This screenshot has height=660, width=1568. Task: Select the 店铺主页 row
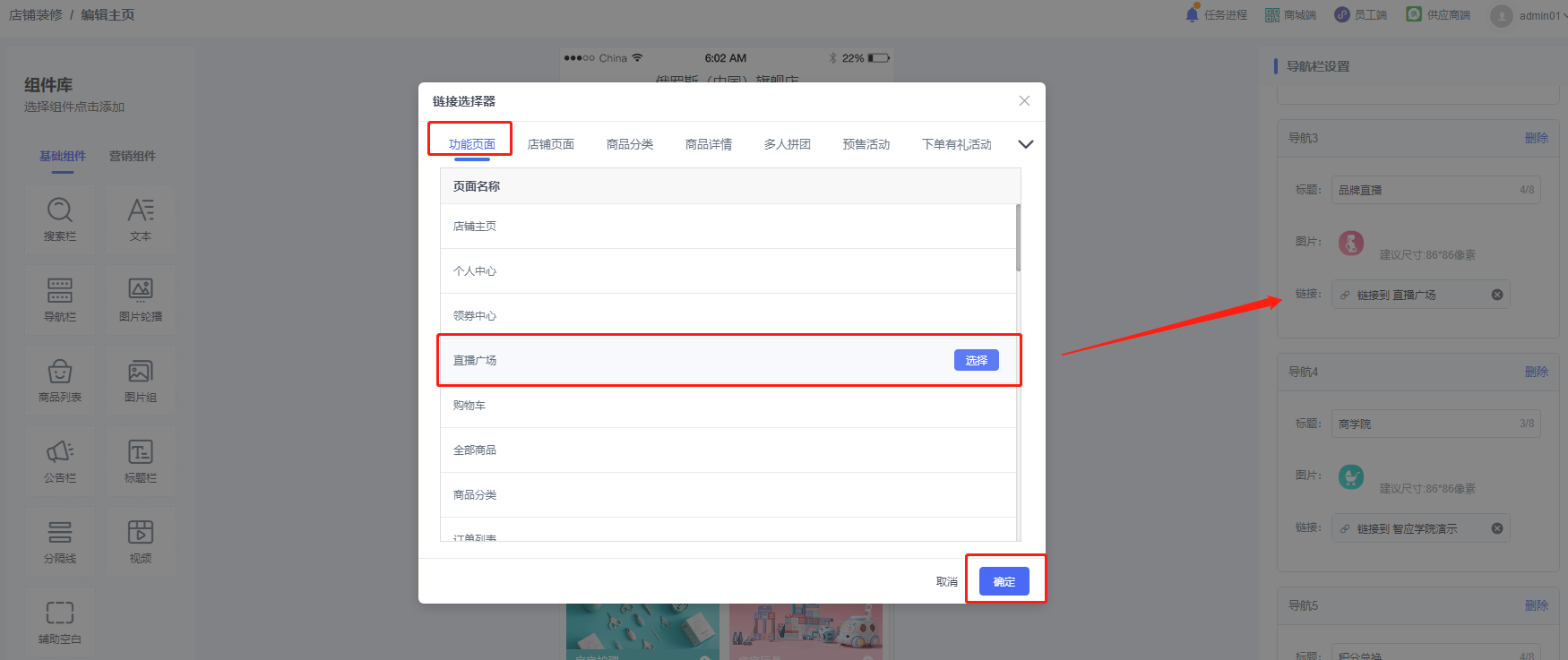click(x=728, y=227)
